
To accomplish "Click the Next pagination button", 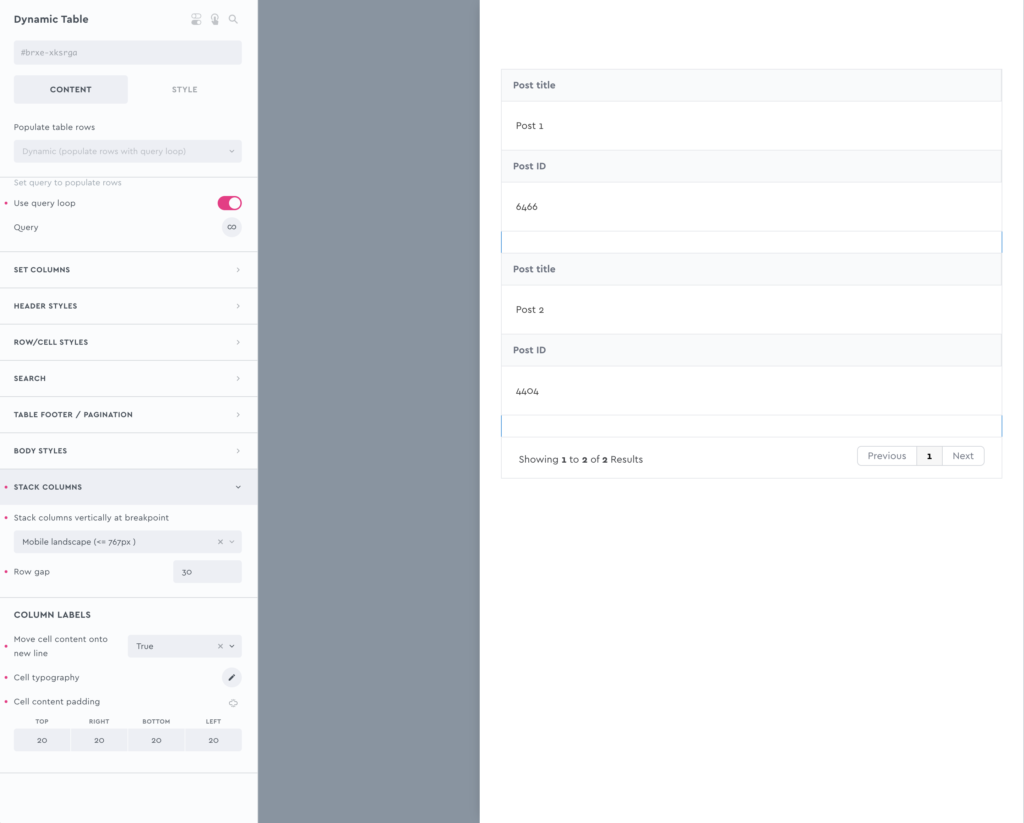I will (962, 456).
